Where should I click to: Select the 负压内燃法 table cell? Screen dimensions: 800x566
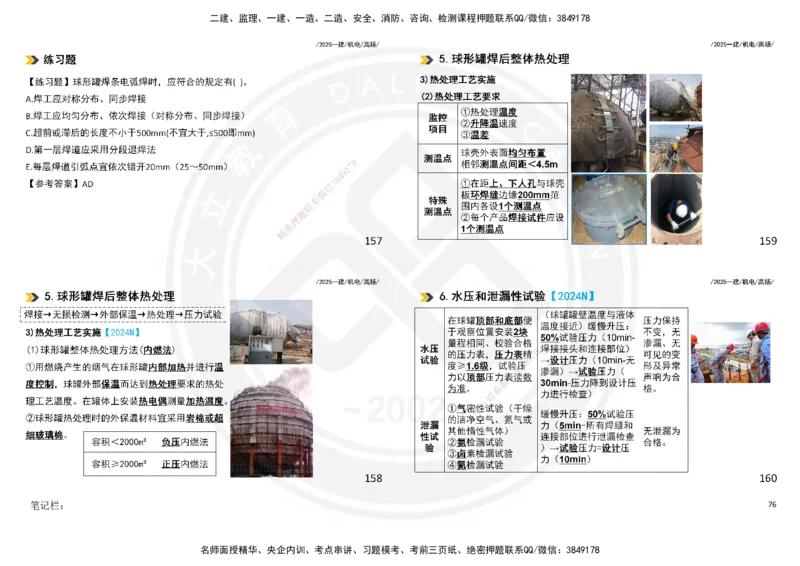point(185,442)
